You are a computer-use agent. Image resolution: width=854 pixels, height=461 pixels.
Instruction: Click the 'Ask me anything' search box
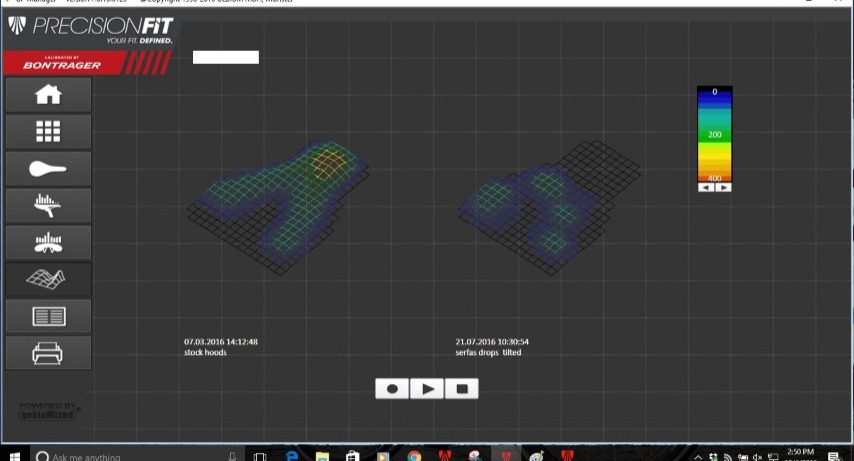pyautogui.click(x=130, y=455)
